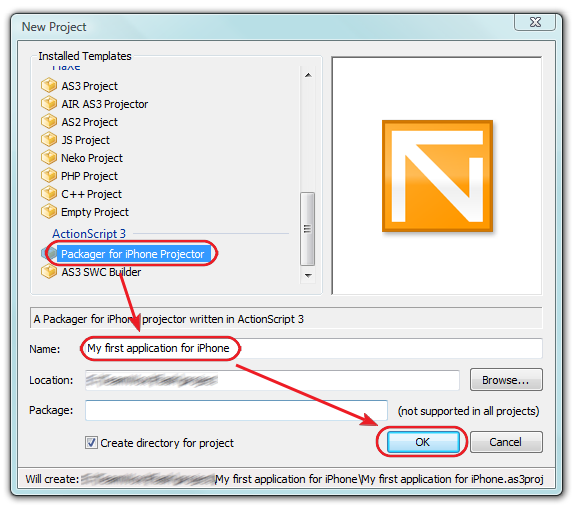
Task: Select the Empty Project template label
Action: (95, 212)
